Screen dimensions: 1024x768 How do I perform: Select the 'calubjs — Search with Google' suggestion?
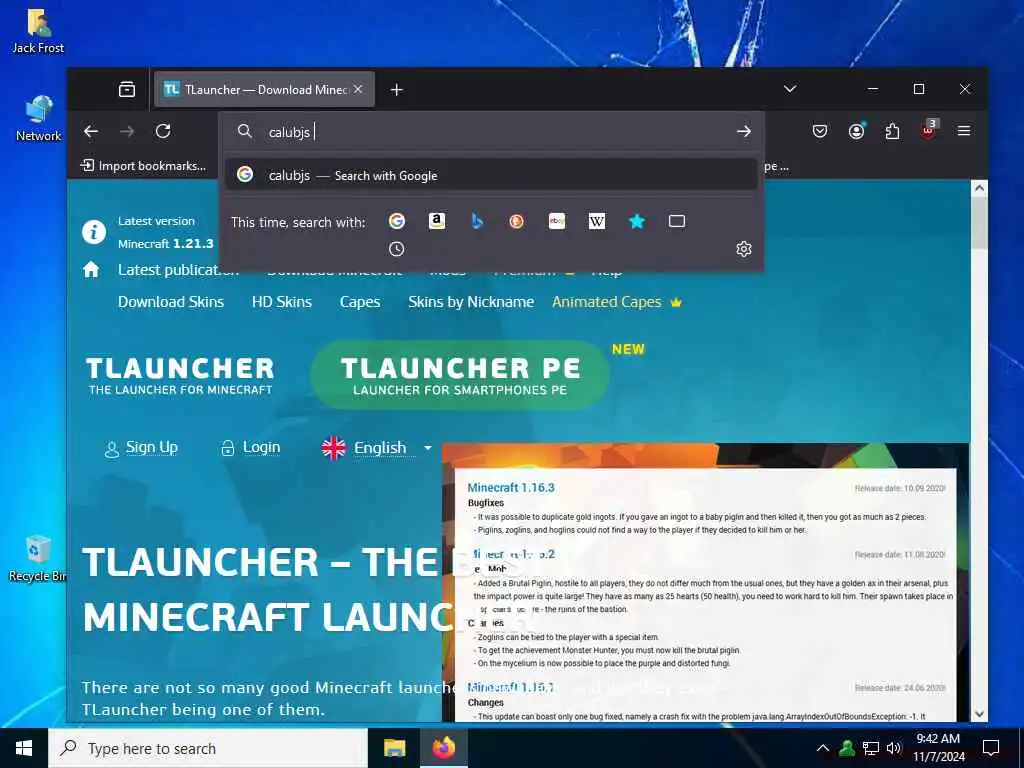pos(491,175)
